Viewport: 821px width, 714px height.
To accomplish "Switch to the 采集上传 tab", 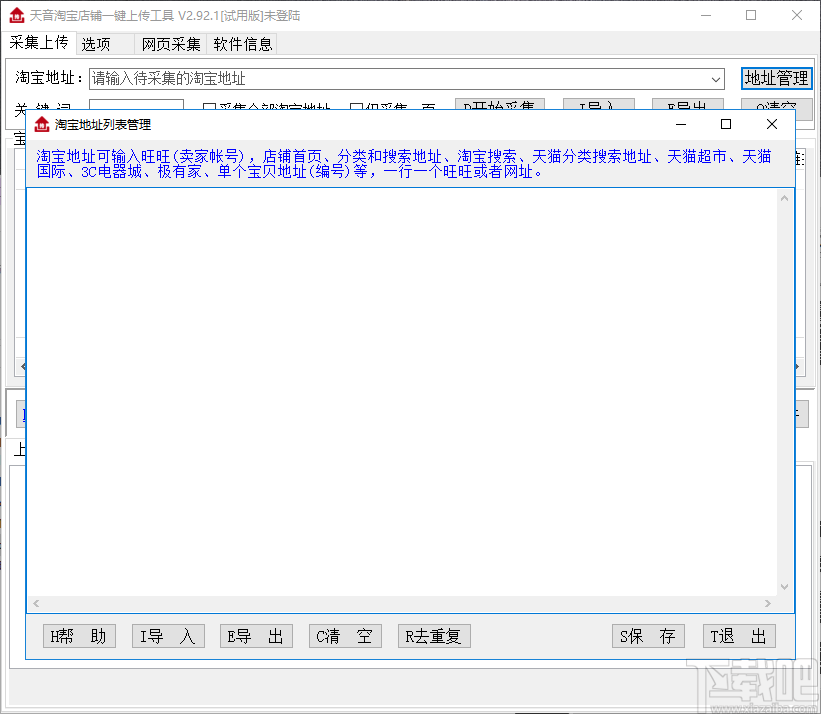I will [x=39, y=44].
